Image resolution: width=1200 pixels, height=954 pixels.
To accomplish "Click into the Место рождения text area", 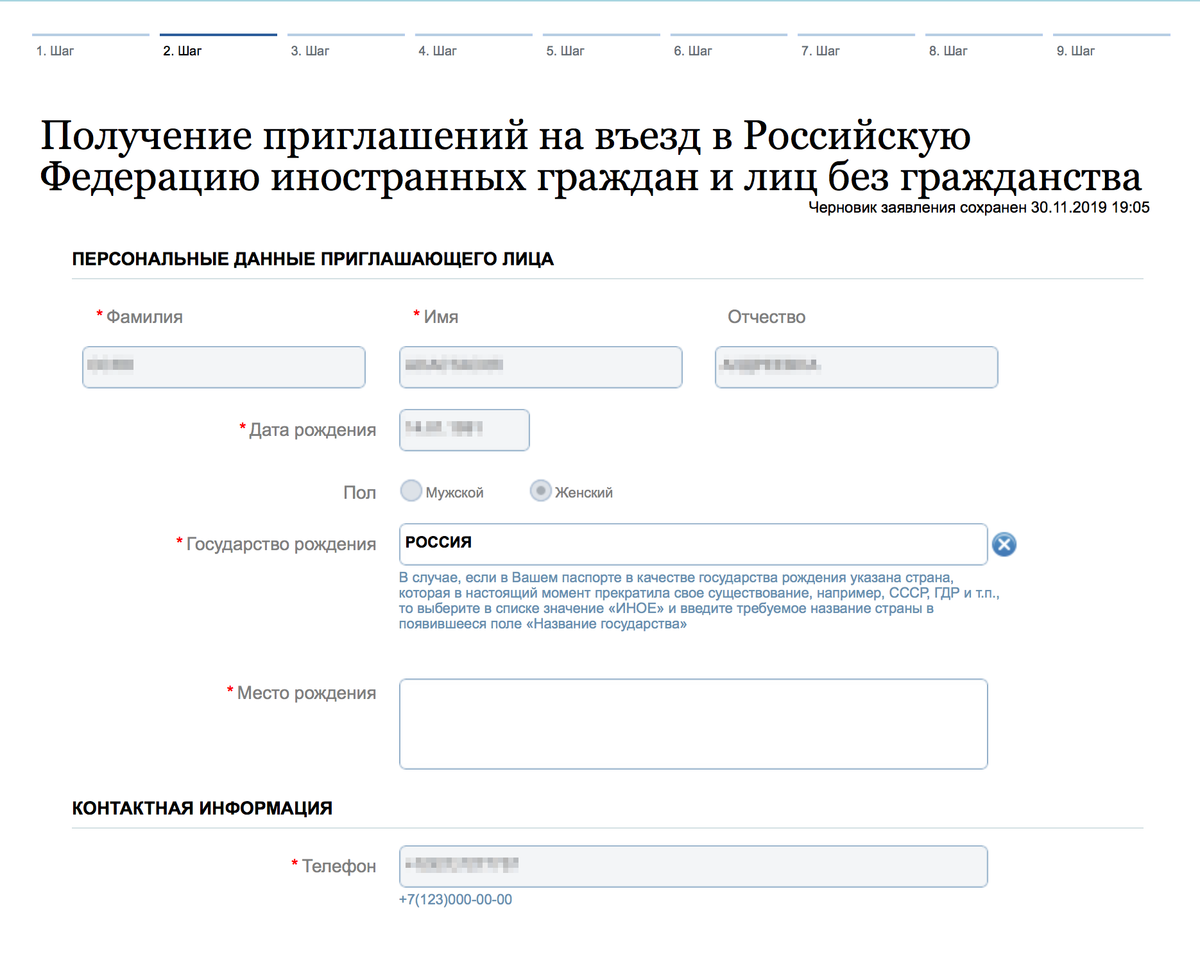I will [693, 724].
